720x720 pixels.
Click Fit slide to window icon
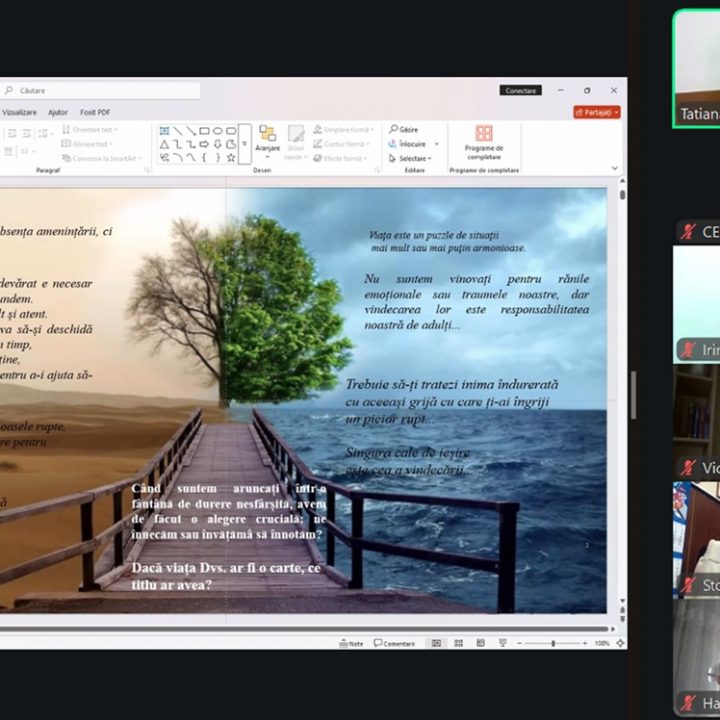point(617,643)
